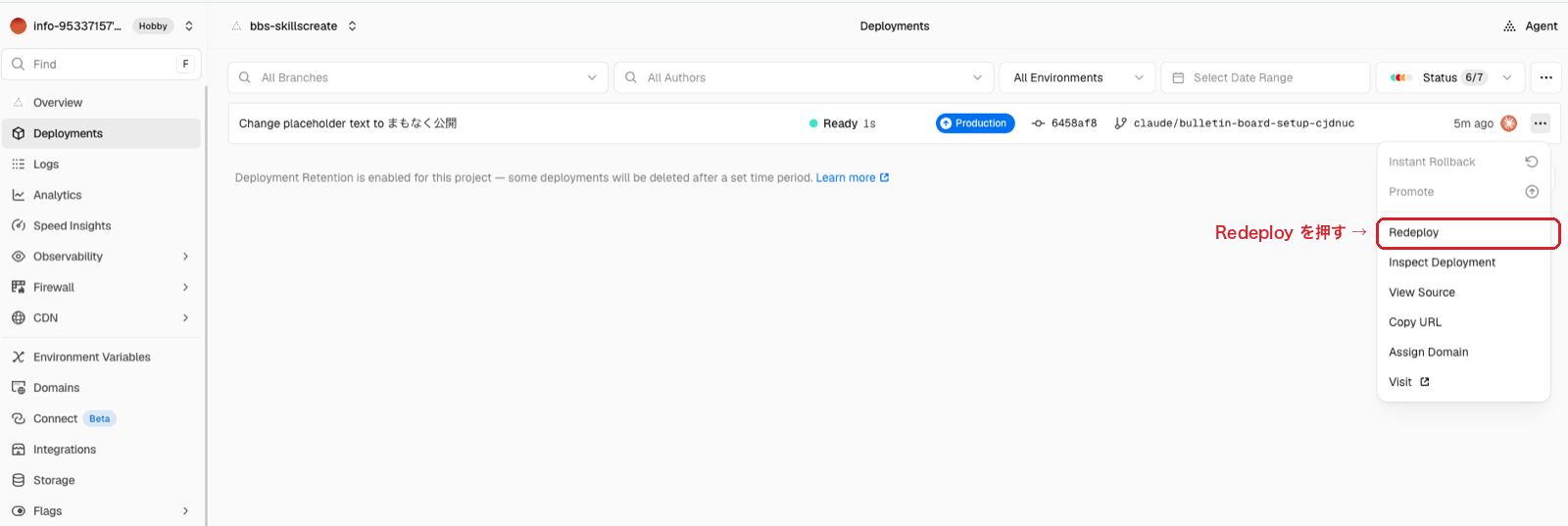Viewport: 1568px width, 526px height.
Task: Click the Instant Rollback arrow icon
Action: [1532, 162]
